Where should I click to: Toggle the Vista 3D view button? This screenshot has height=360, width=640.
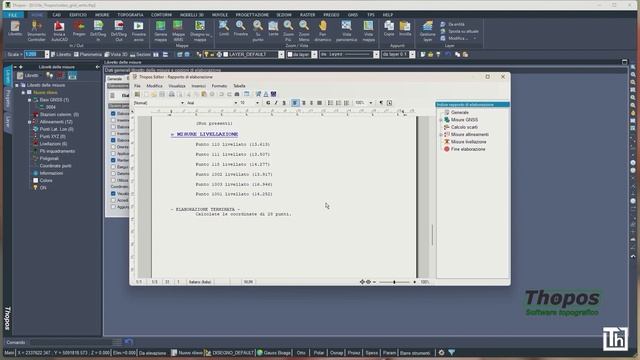tap(116, 54)
